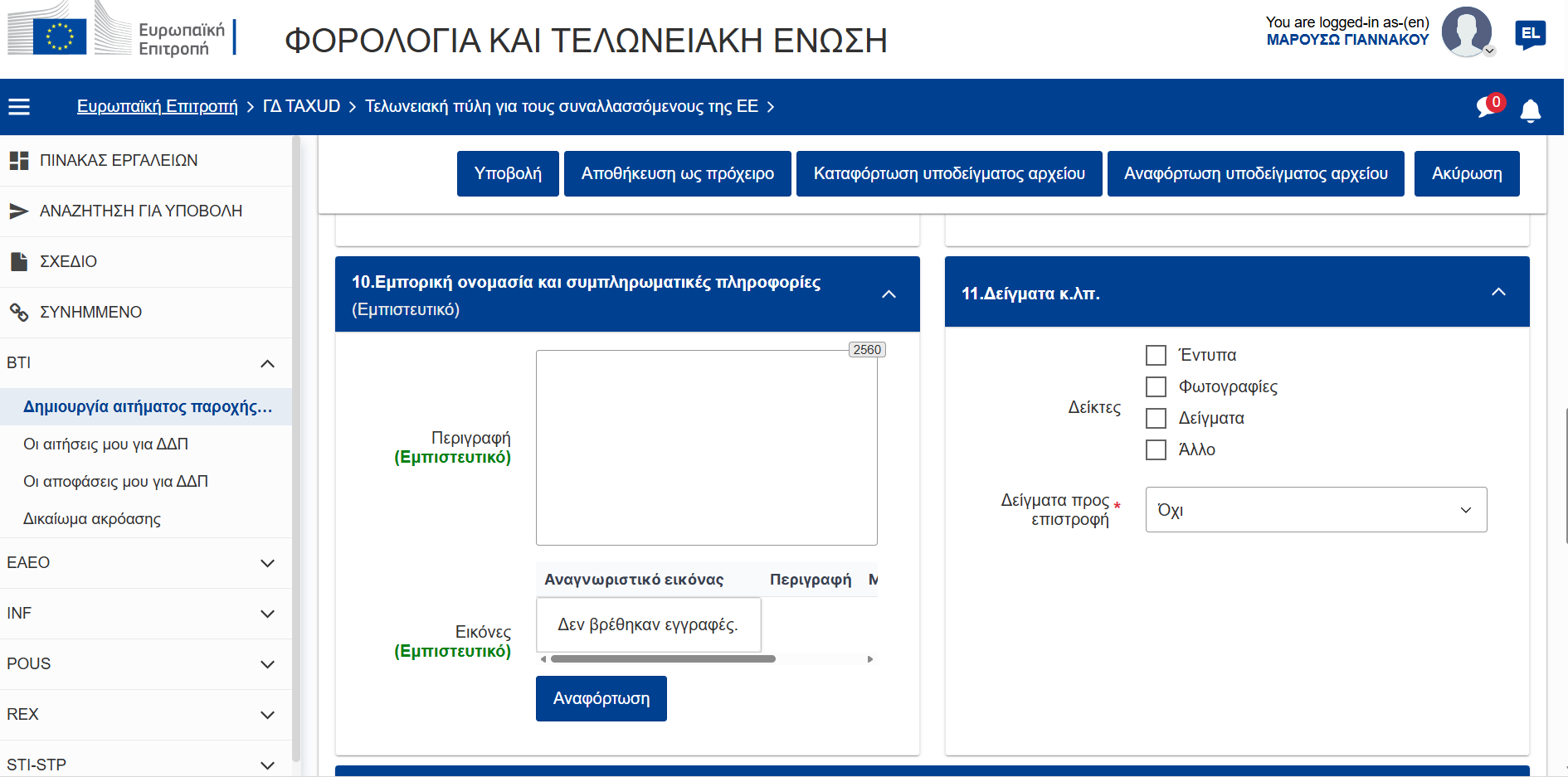Click the Υποβολή button
The height and width of the screenshot is (777, 1568).
508,174
